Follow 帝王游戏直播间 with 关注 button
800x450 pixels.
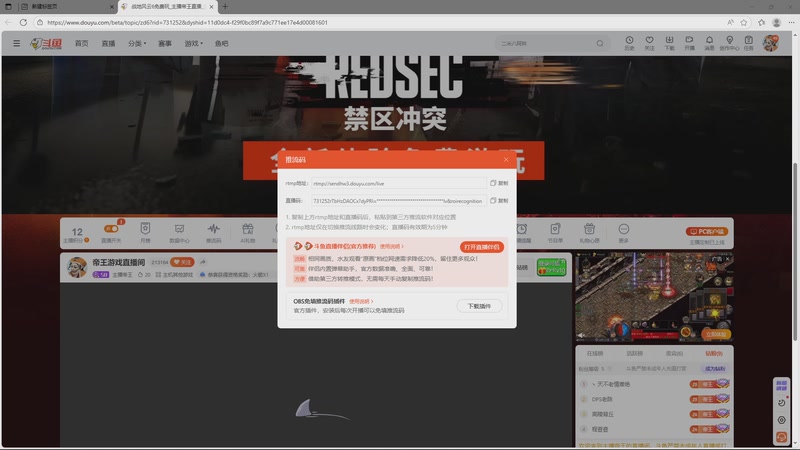coord(182,262)
